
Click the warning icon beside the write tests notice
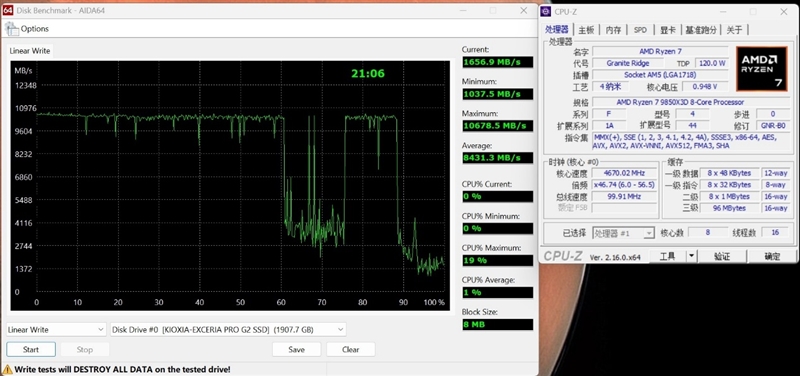coord(7,369)
